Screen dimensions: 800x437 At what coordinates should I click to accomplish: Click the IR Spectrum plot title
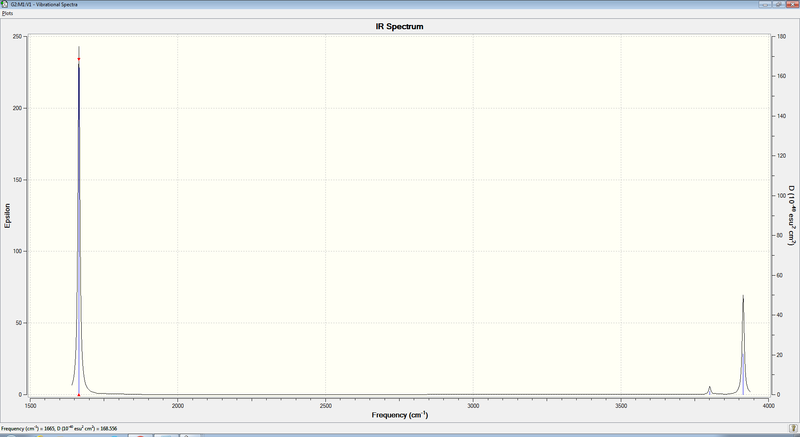tap(399, 27)
